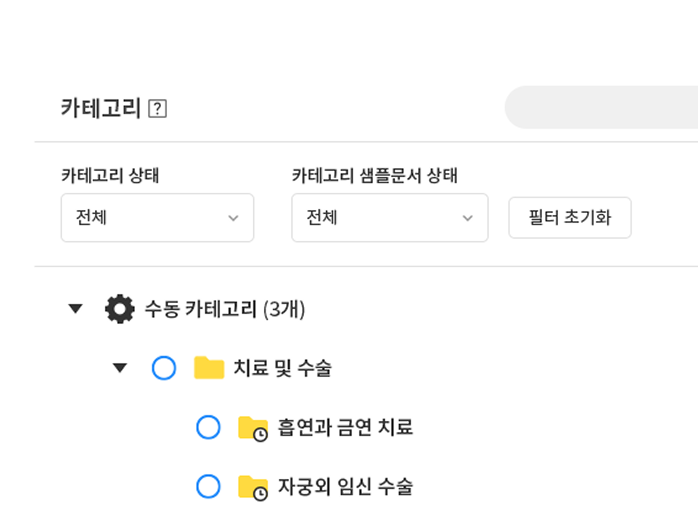
Task: Open the 카테고리 상태 dropdown
Action: coord(158,218)
